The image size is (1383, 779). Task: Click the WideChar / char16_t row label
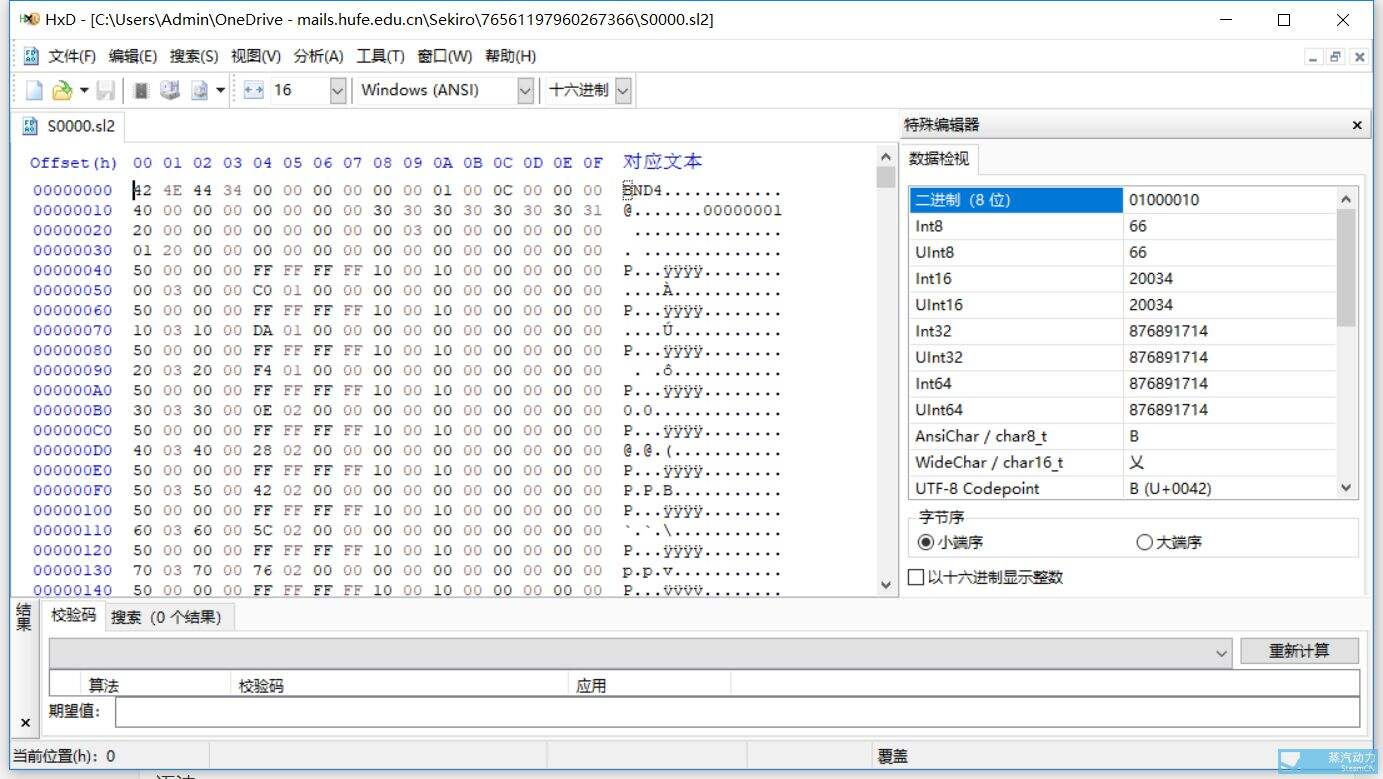[989, 462]
